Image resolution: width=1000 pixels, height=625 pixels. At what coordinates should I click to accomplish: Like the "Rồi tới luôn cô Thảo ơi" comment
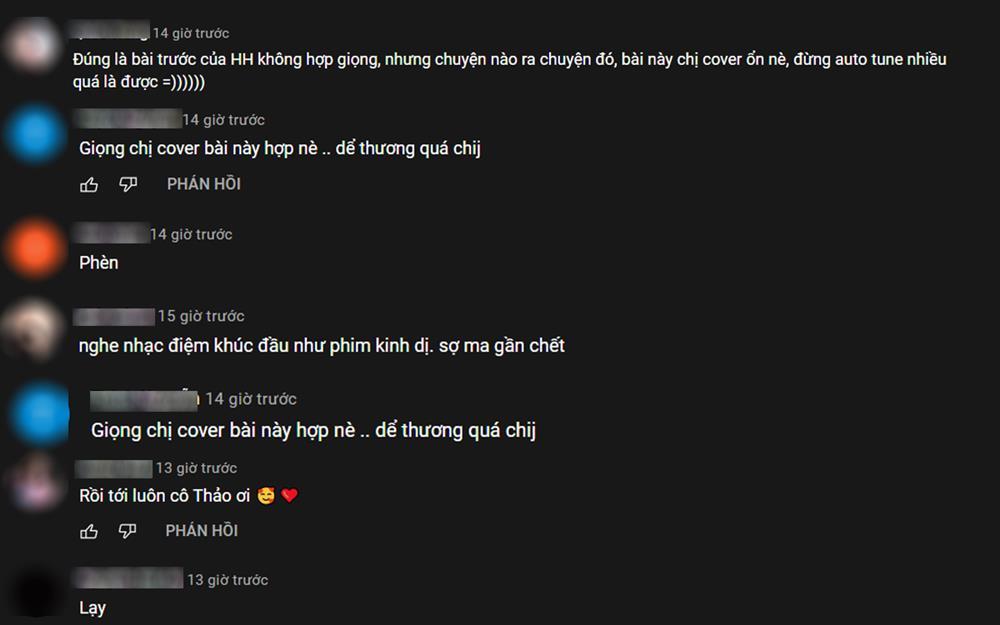tap(89, 531)
